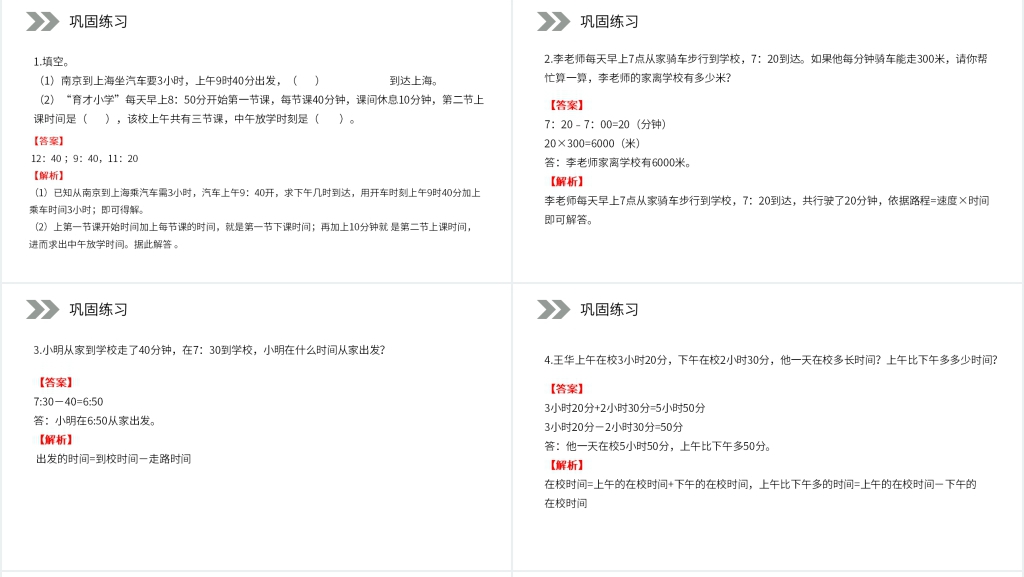Viewport: 1024px width, 577px height.
Task: Click the red 【解析】 label on the 李老师 slide
Action: click(x=564, y=181)
